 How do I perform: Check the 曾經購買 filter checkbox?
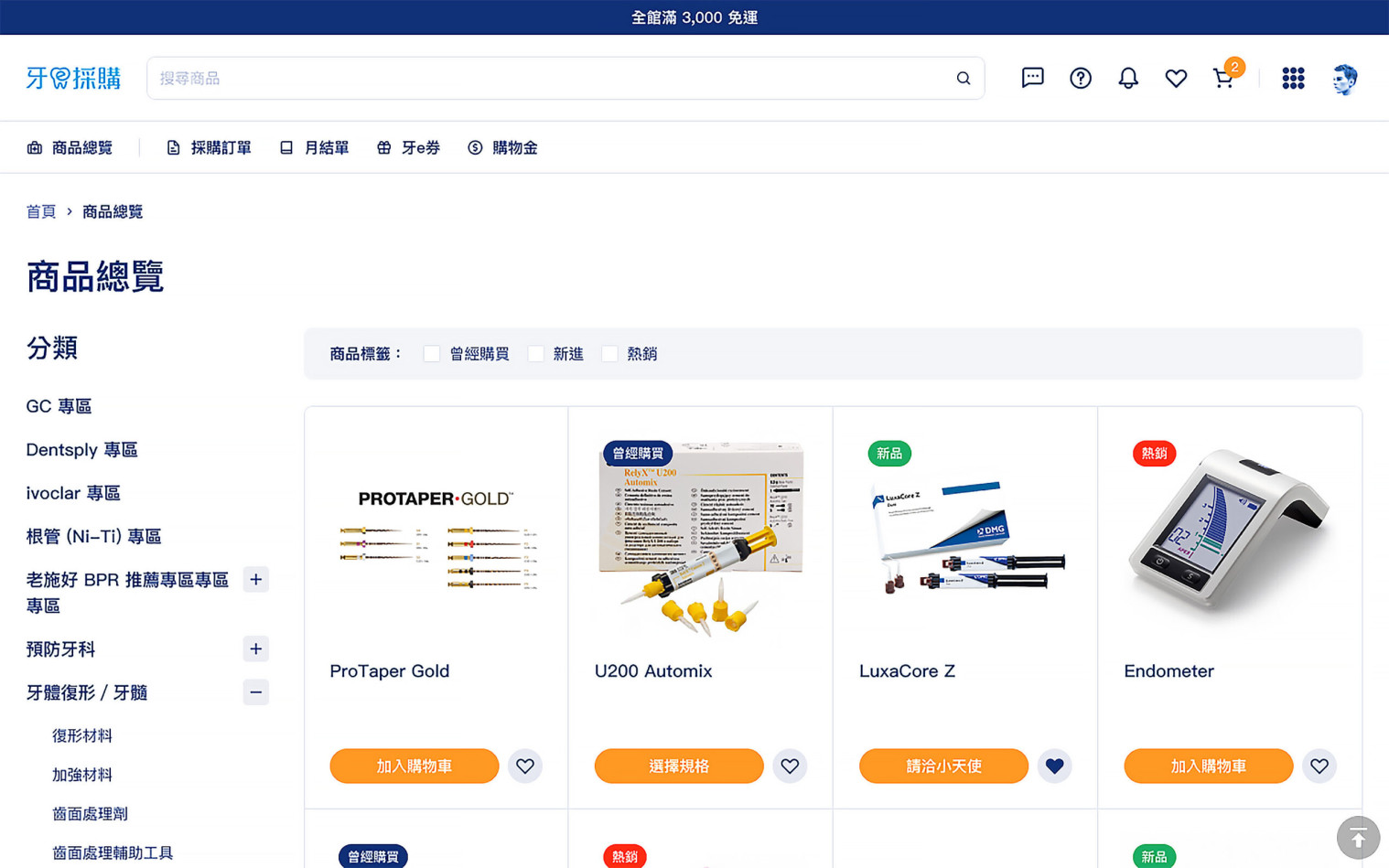tap(432, 354)
